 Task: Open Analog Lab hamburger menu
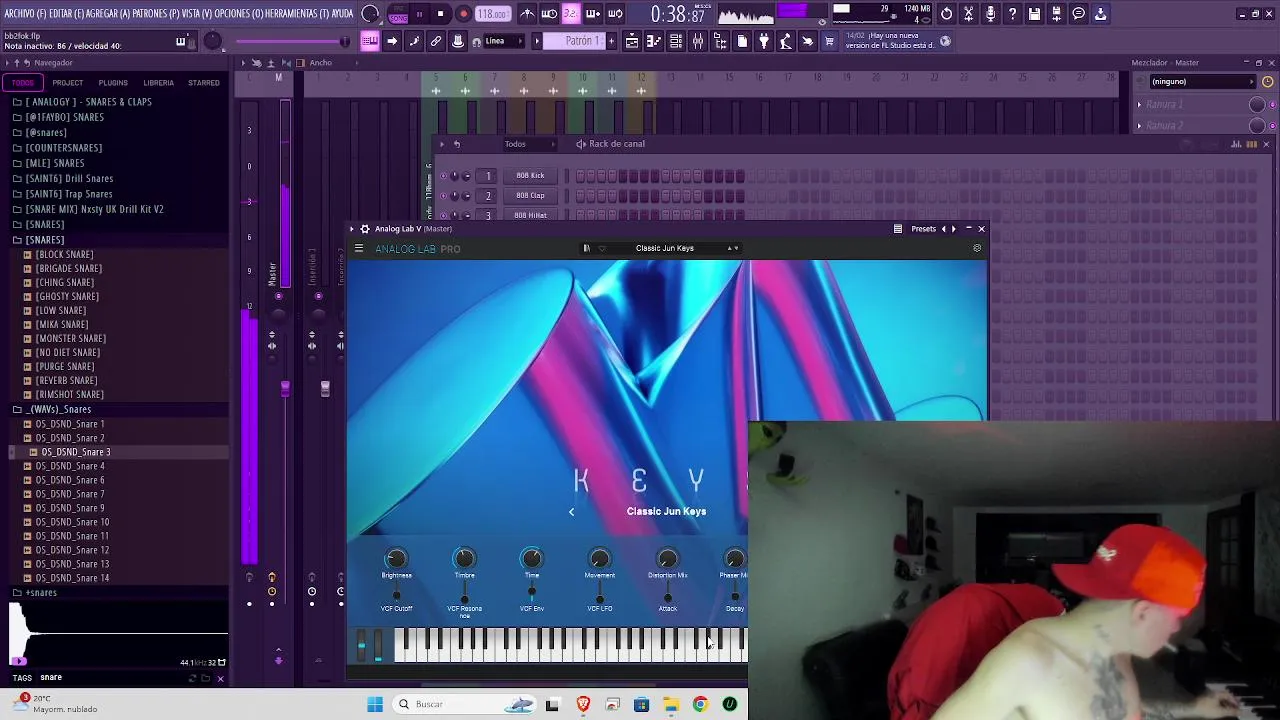tap(359, 249)
